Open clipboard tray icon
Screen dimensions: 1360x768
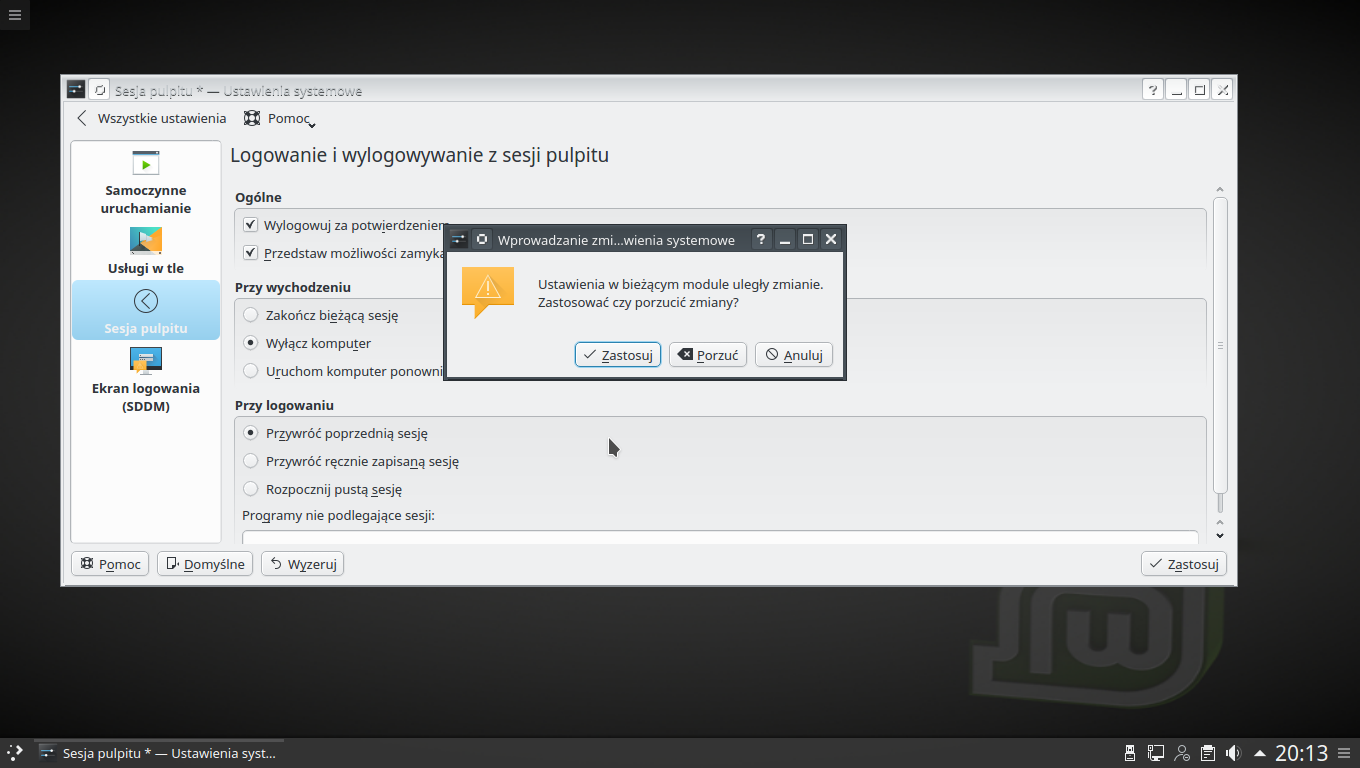tap(1208, 753)
